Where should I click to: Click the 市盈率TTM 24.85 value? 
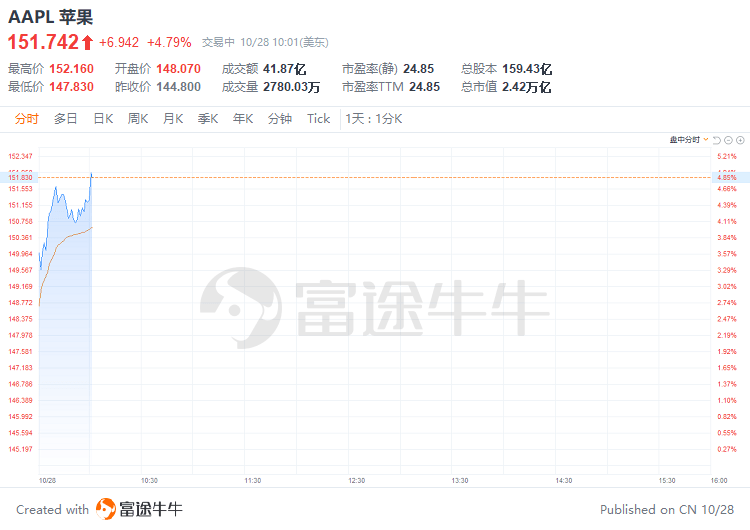(x=424, y=87)
